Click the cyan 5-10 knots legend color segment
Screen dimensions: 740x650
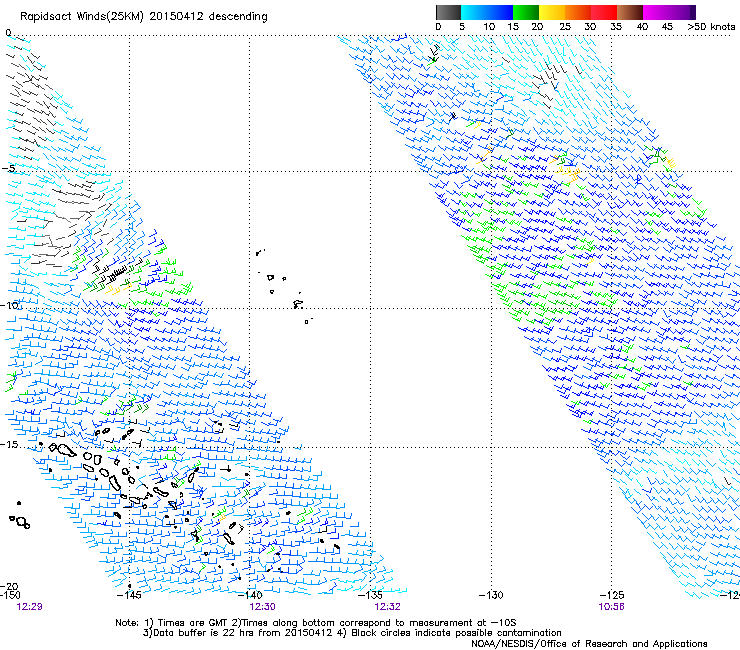tap(474, 12)
